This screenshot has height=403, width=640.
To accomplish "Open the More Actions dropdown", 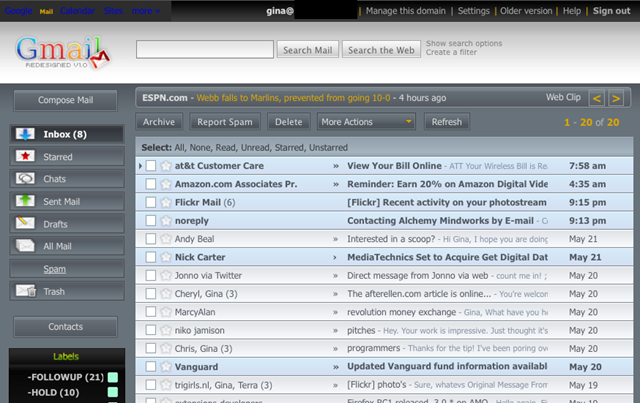I will [x=366, y=122].
